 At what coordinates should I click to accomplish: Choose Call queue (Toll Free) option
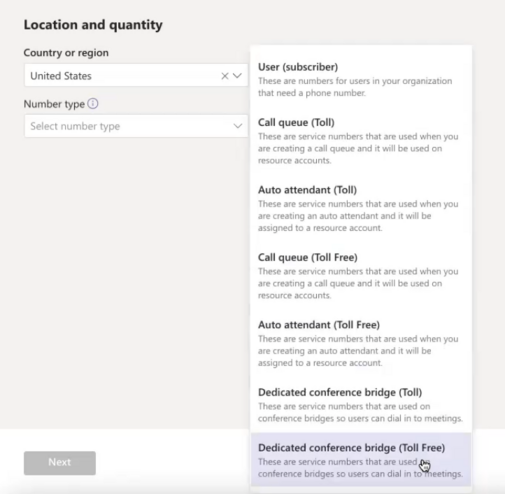point(361,276)
